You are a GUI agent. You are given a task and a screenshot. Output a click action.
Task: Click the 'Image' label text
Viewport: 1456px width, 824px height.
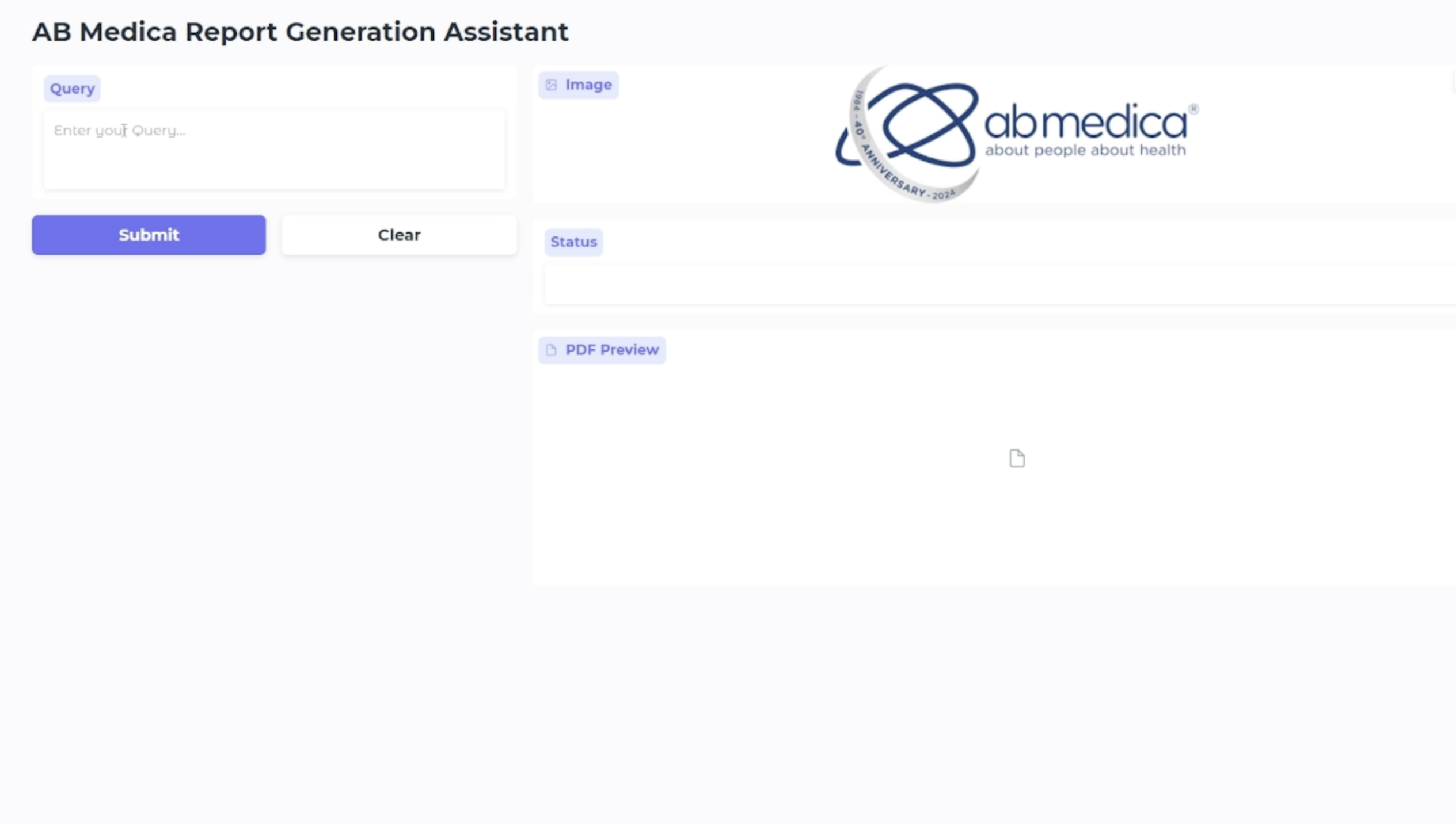click(x=588, y=85)
